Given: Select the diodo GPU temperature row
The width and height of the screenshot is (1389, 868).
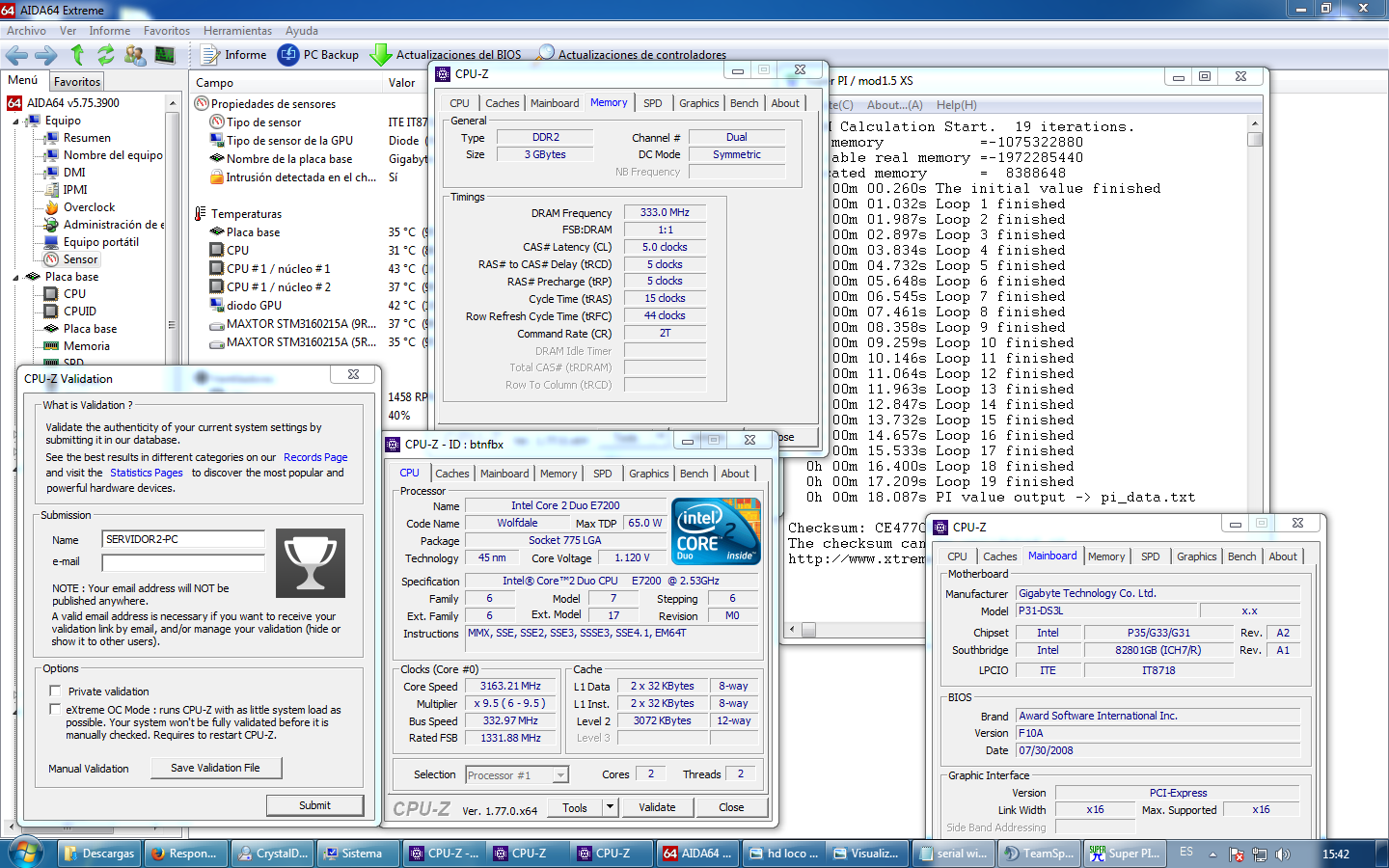Looking at the screenshot, I should (254, 306).
